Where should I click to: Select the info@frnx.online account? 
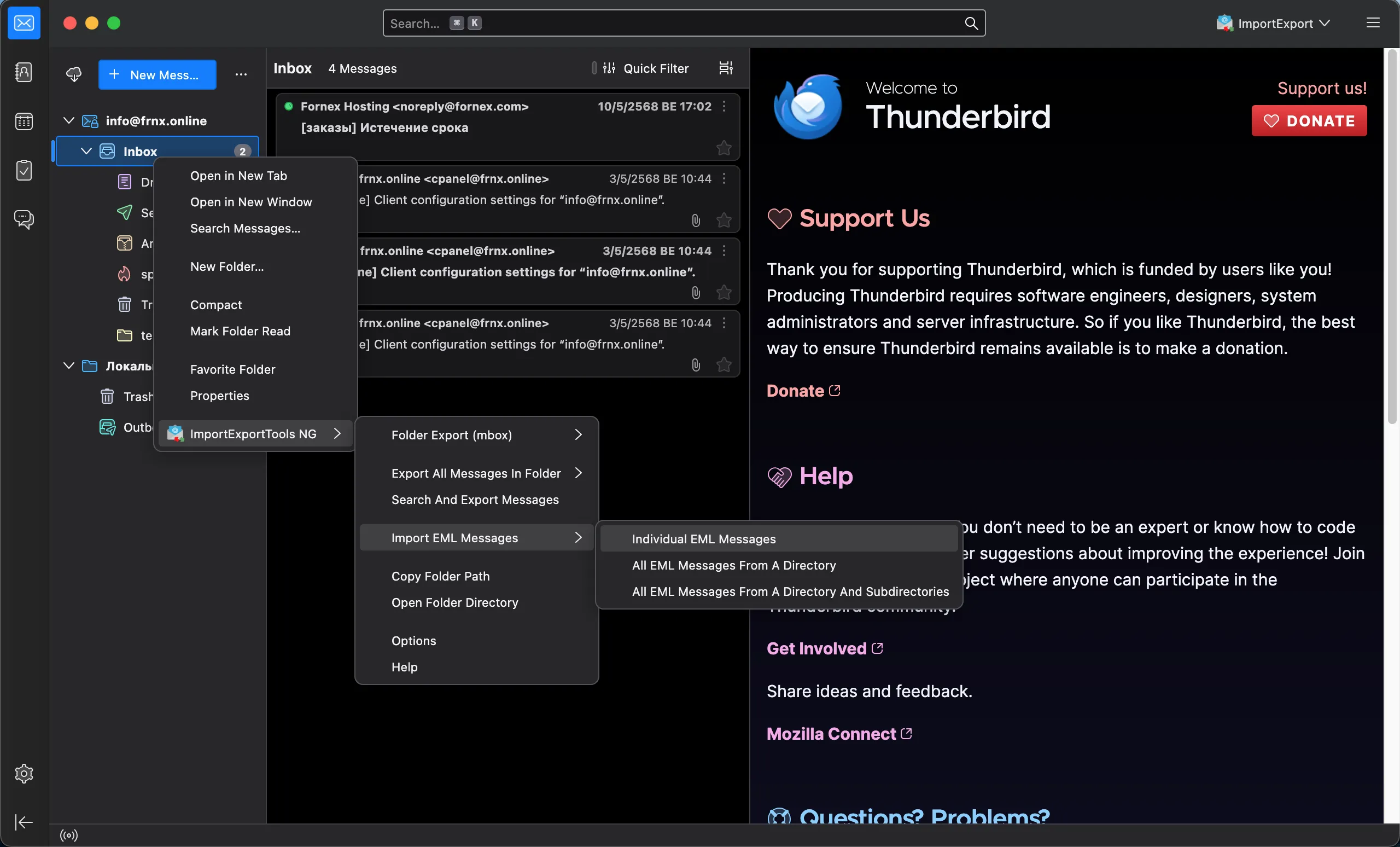coord(156,120)
